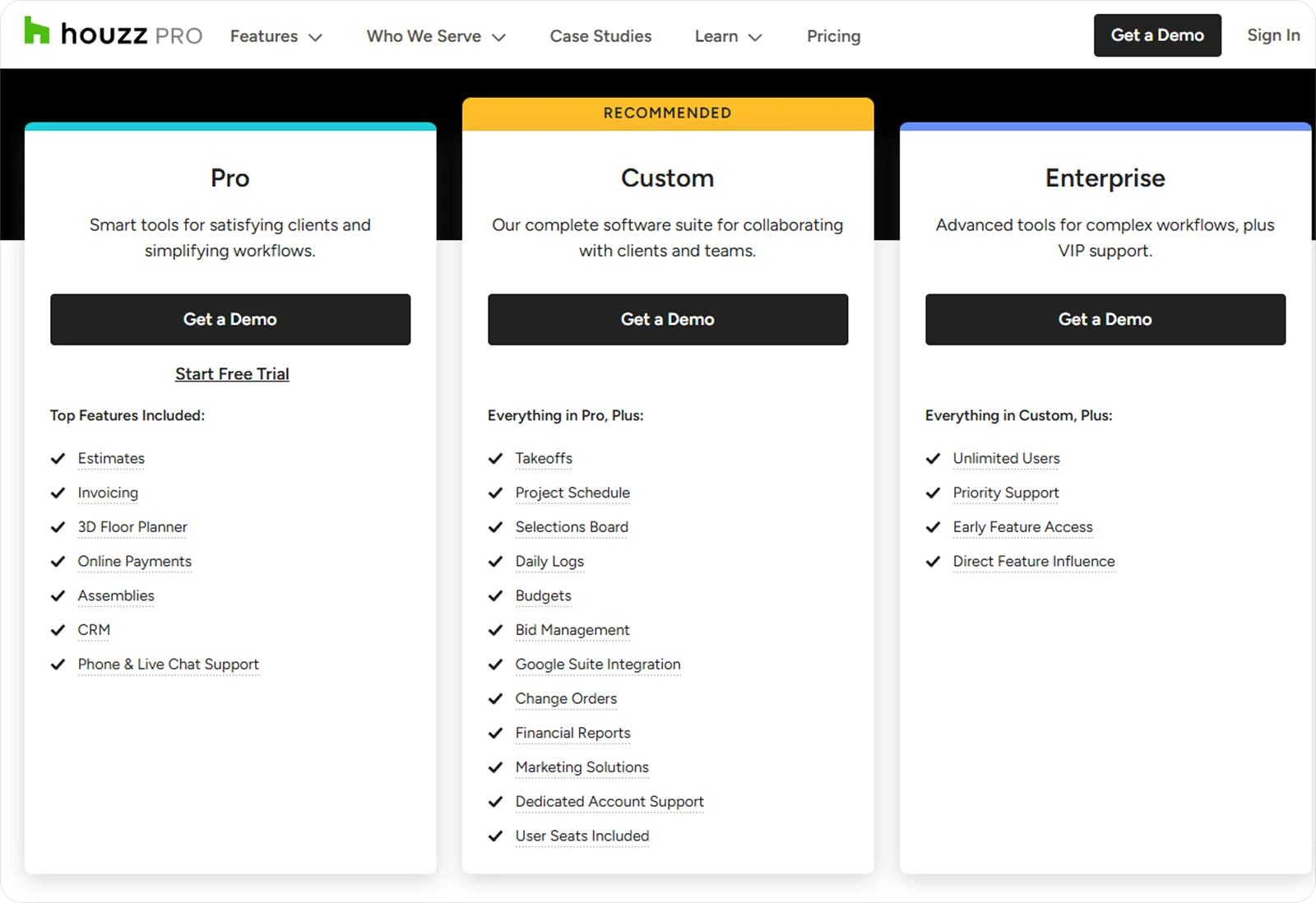Click the Estimates feature text
The height and width of the screenshot is (903, 1316).
[111, 458]
